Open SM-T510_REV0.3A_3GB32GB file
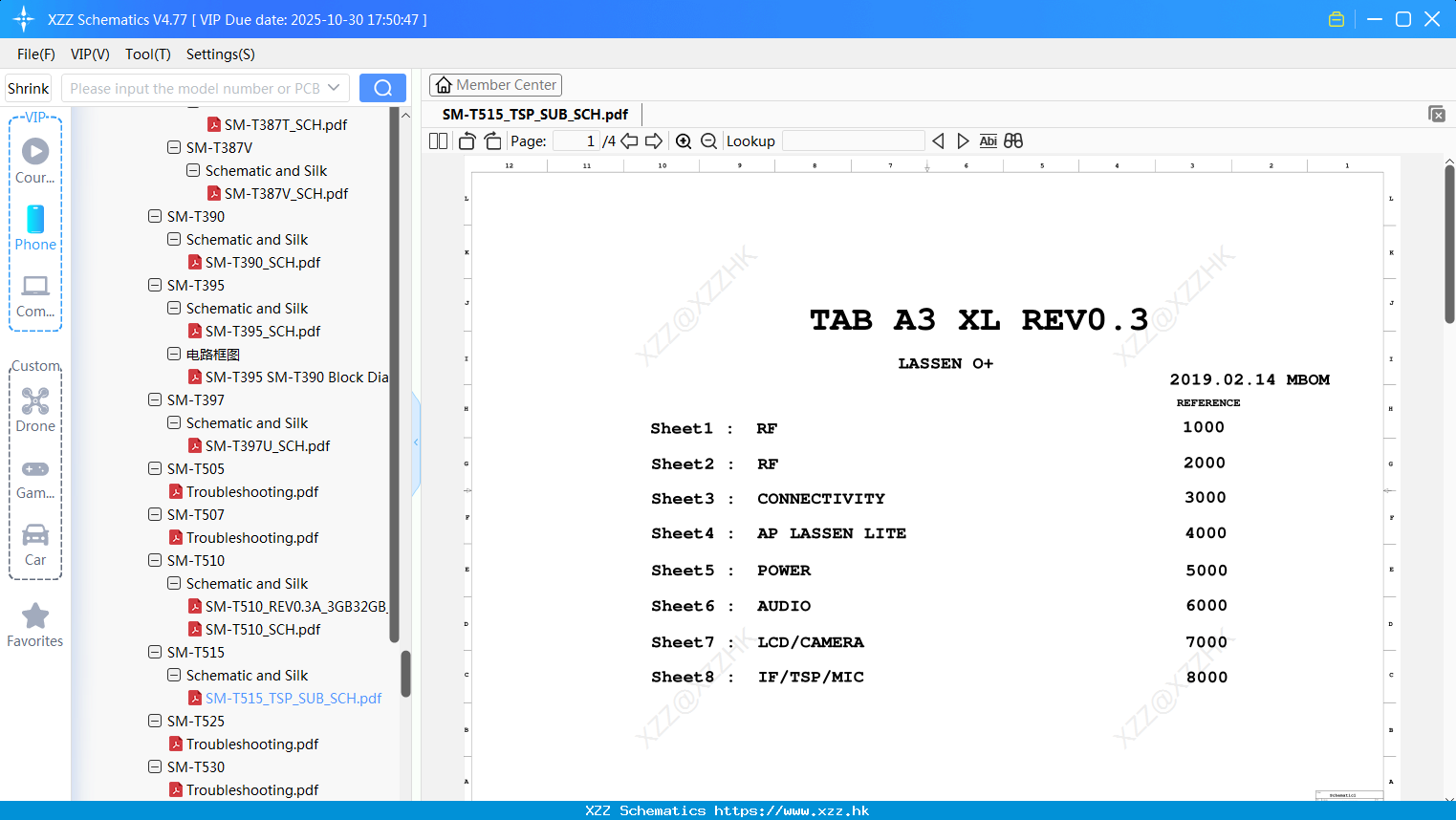 [295, 606]
